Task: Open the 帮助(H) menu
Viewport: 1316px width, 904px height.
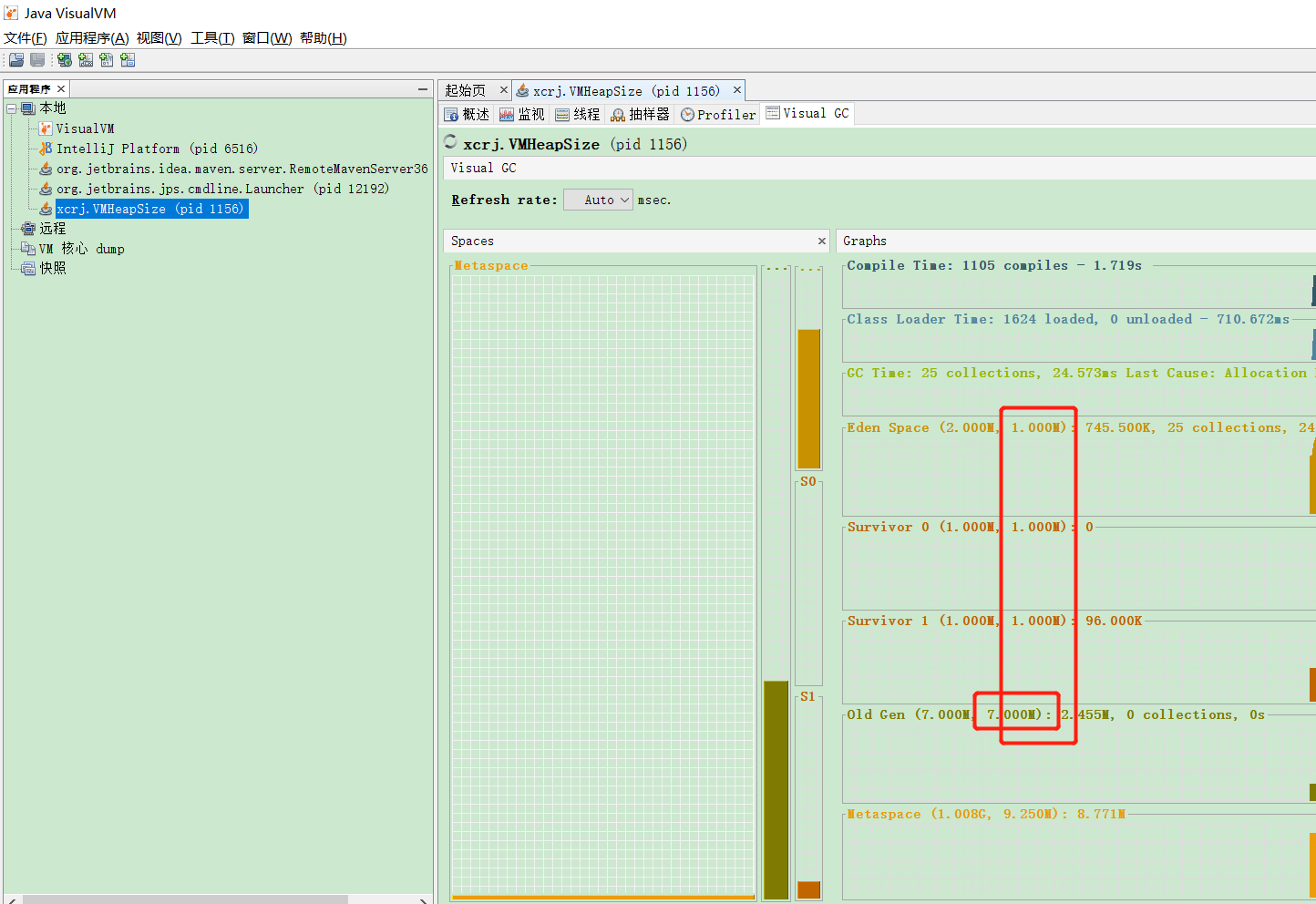Action: click(324, 38)
